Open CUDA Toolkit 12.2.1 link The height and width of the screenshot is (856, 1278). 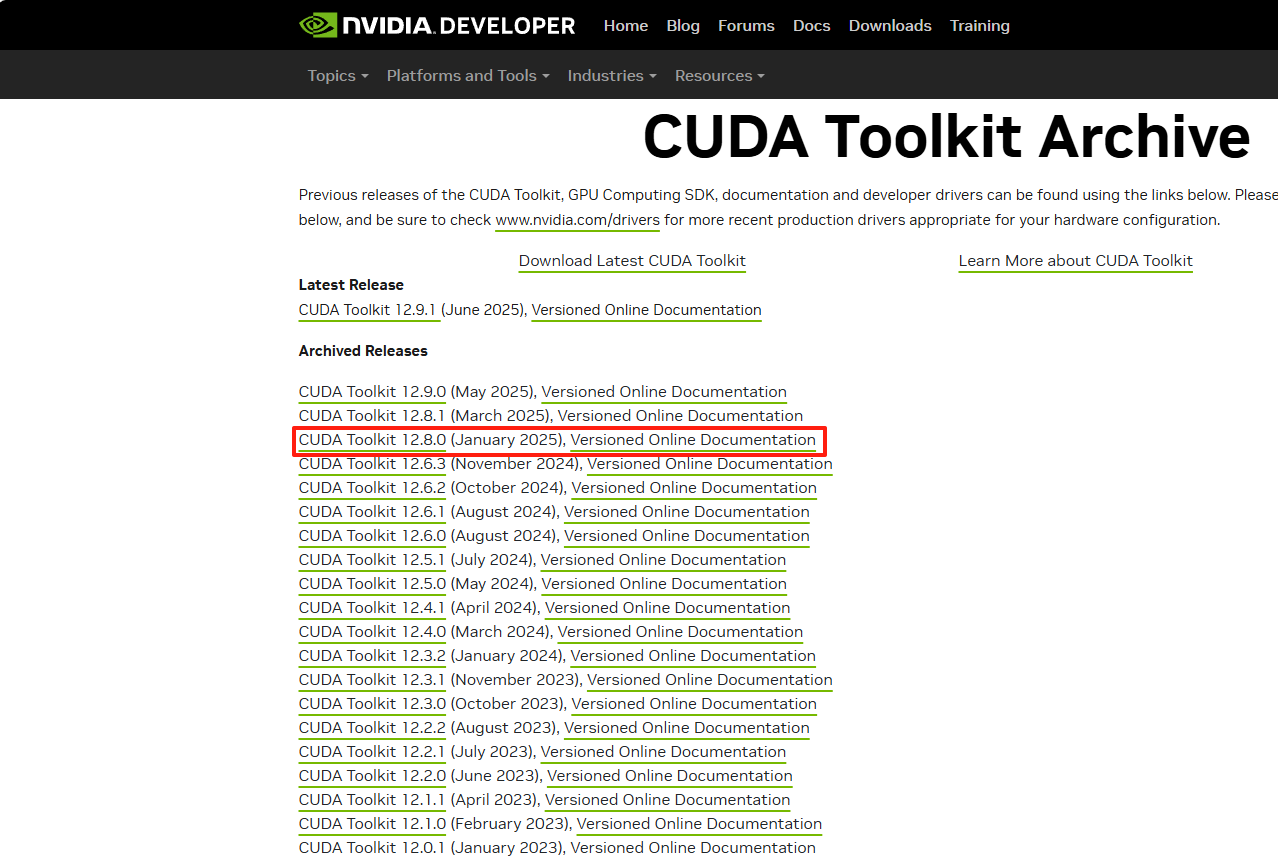pos(372,752)
